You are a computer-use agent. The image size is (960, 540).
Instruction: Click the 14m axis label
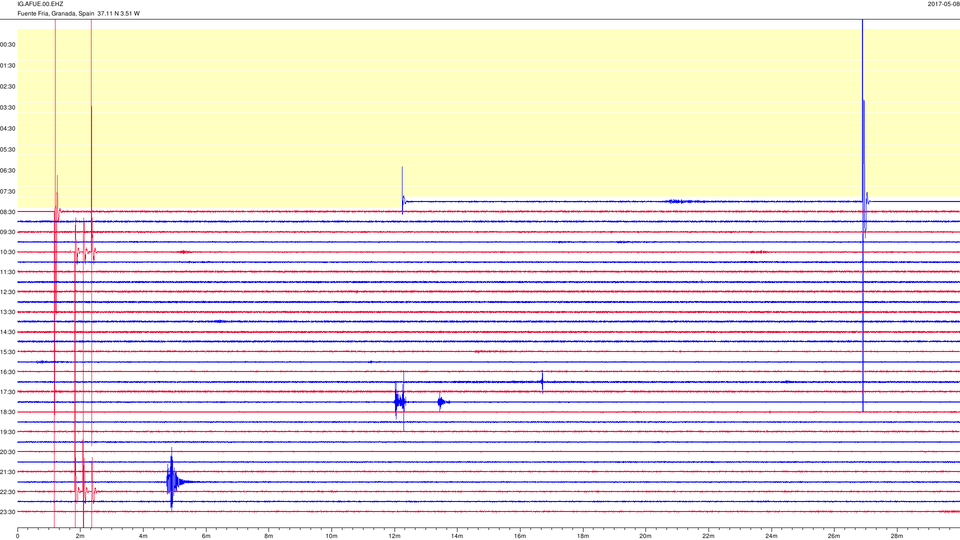[x=457, y=536]
